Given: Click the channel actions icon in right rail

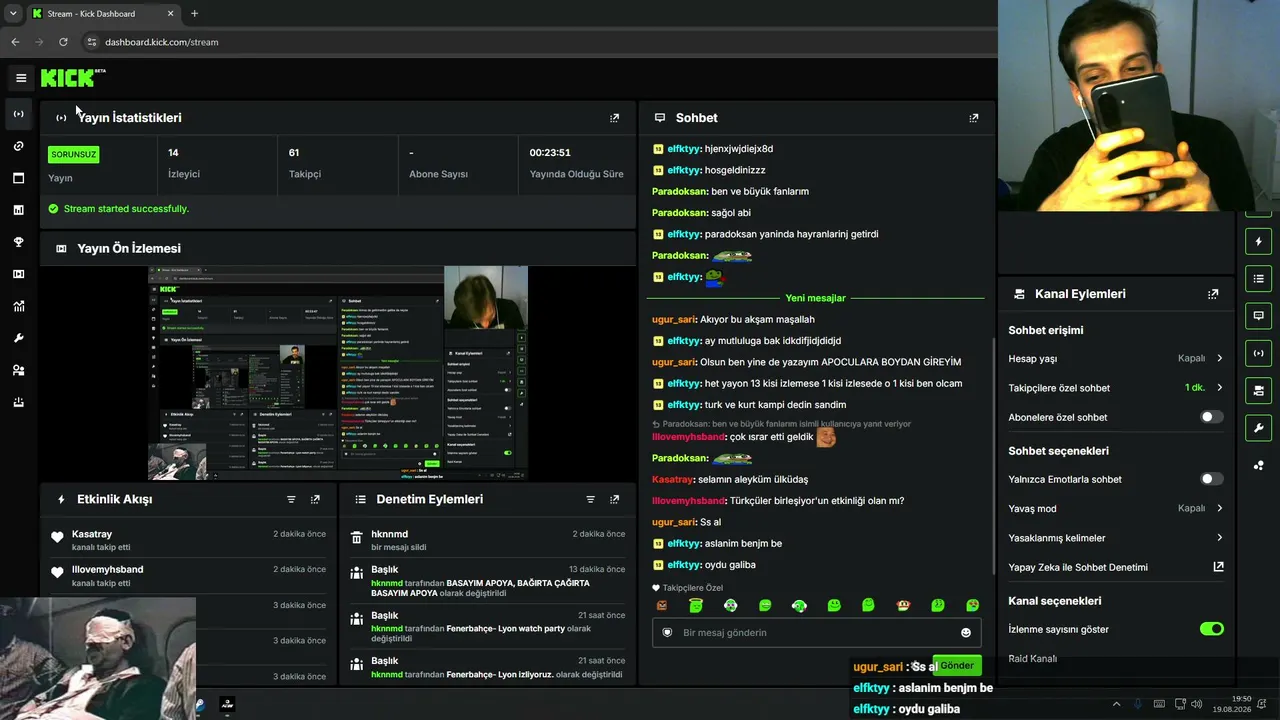Looking at the screenshot, I should (x=1259, y=390).
